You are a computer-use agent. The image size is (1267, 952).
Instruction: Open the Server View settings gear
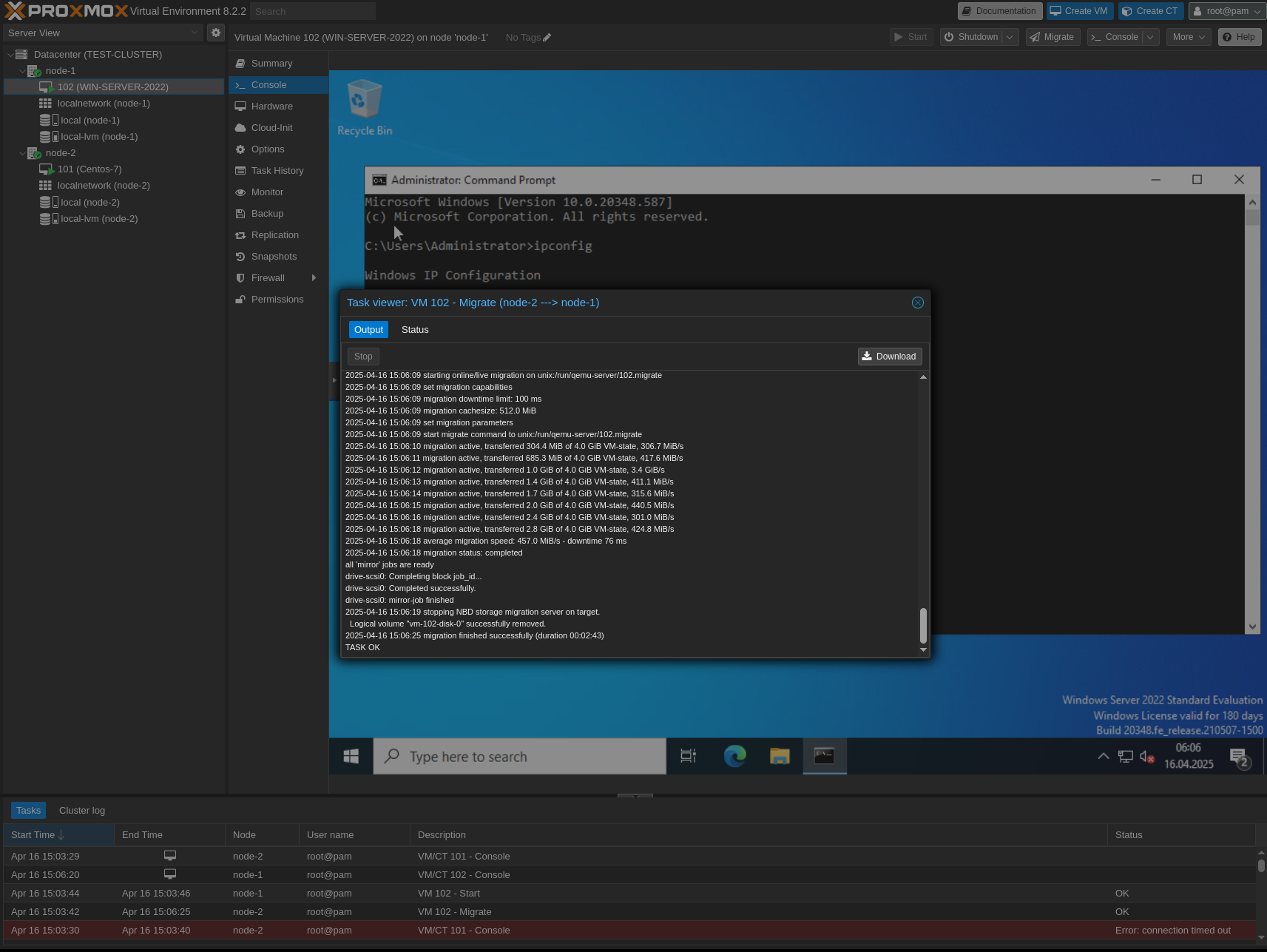pos(215,33)
